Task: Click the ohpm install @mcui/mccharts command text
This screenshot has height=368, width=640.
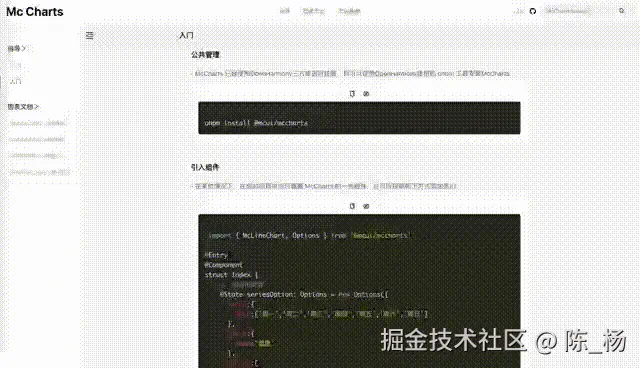Action: pos(256,122)
